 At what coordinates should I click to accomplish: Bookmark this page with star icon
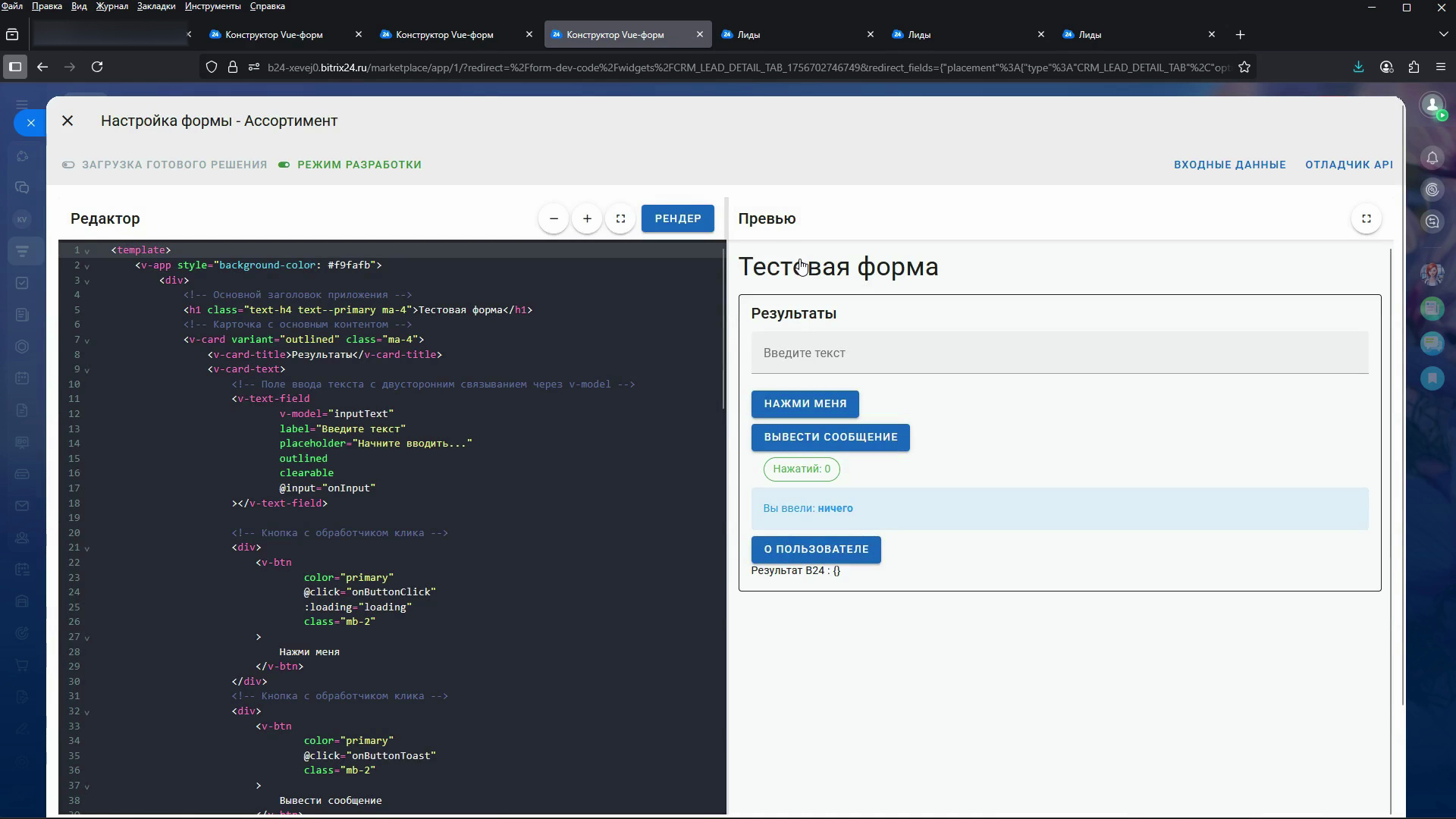click(x=1244, y=67)
